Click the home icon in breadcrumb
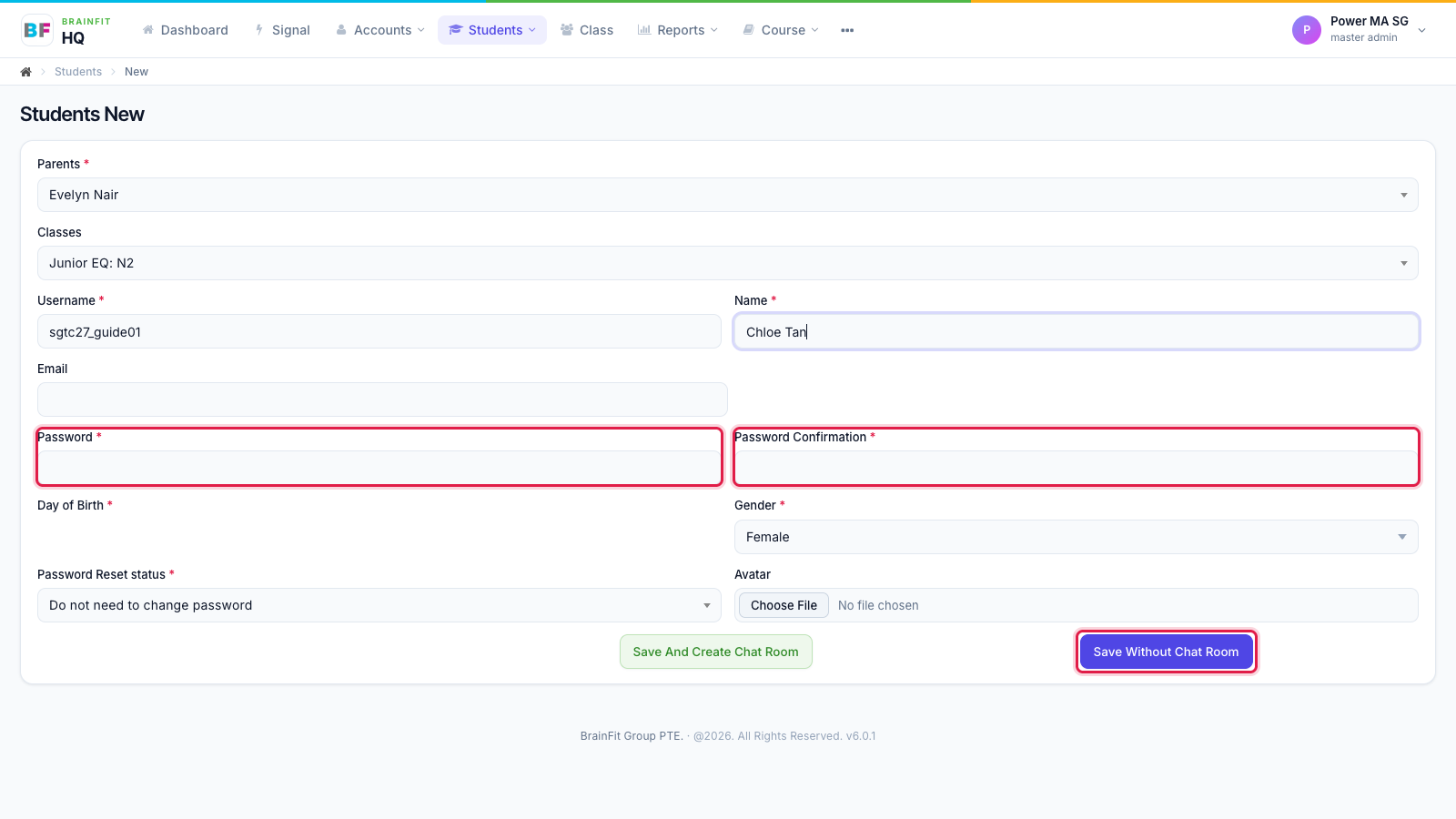Image resolution: width=1456 pixels, height=819 pixels. click(26, 72)
